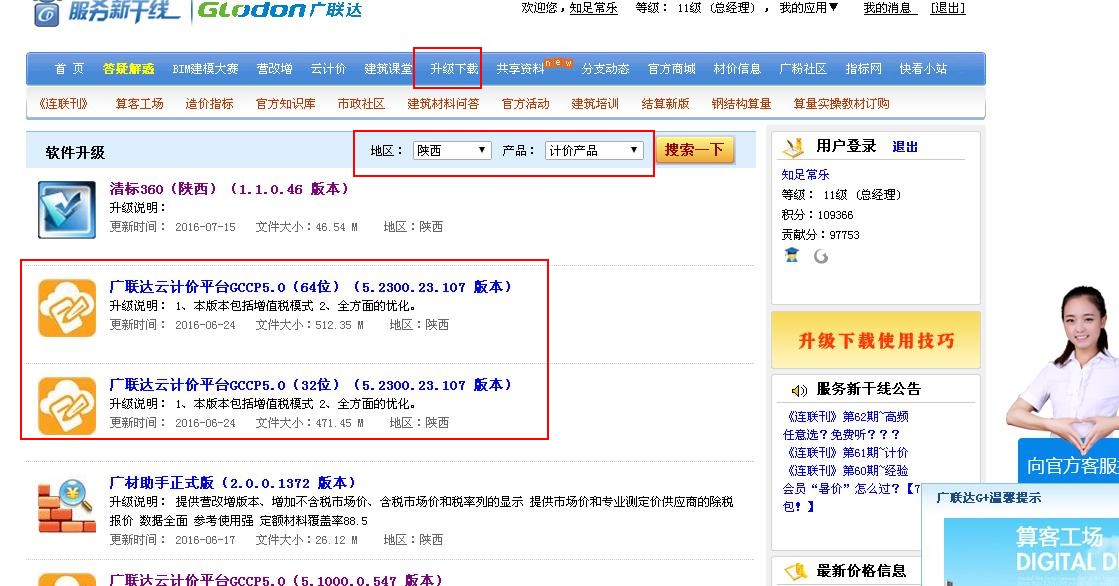Image resolution: width=1119 pixels, height=586 pixels.
Task: Open 建筑培训 in the sub-navigation
Action: pos(595,103)
